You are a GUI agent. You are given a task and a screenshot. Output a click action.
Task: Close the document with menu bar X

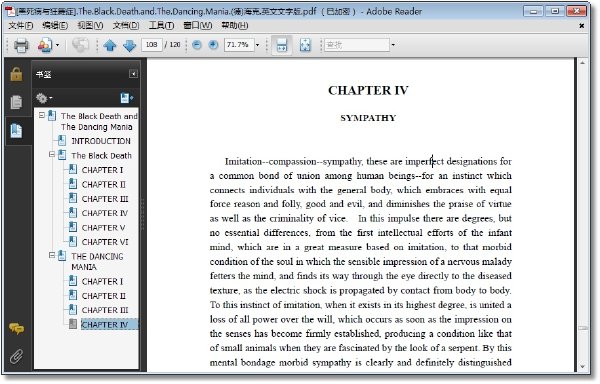(582, 26)
